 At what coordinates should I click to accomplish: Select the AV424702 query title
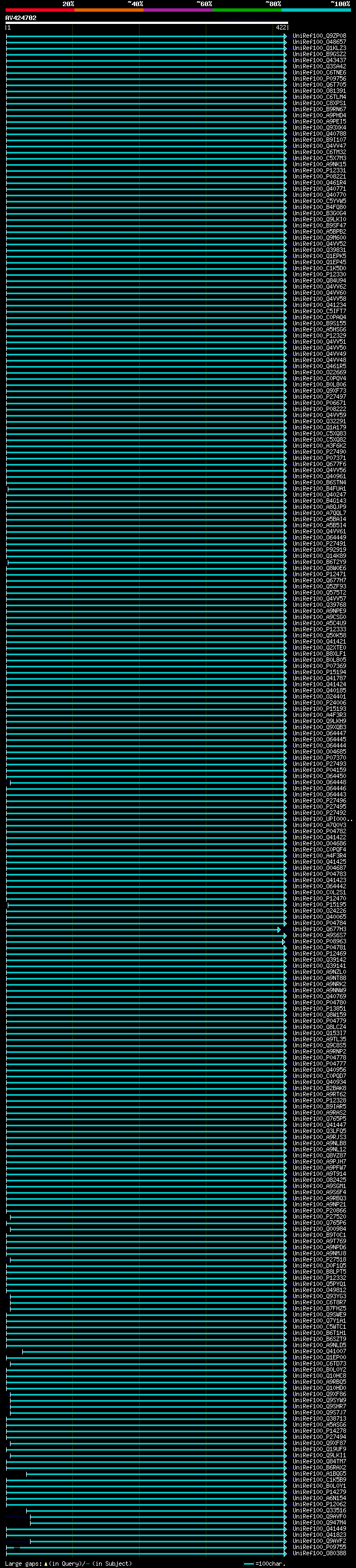coord(21,18)
